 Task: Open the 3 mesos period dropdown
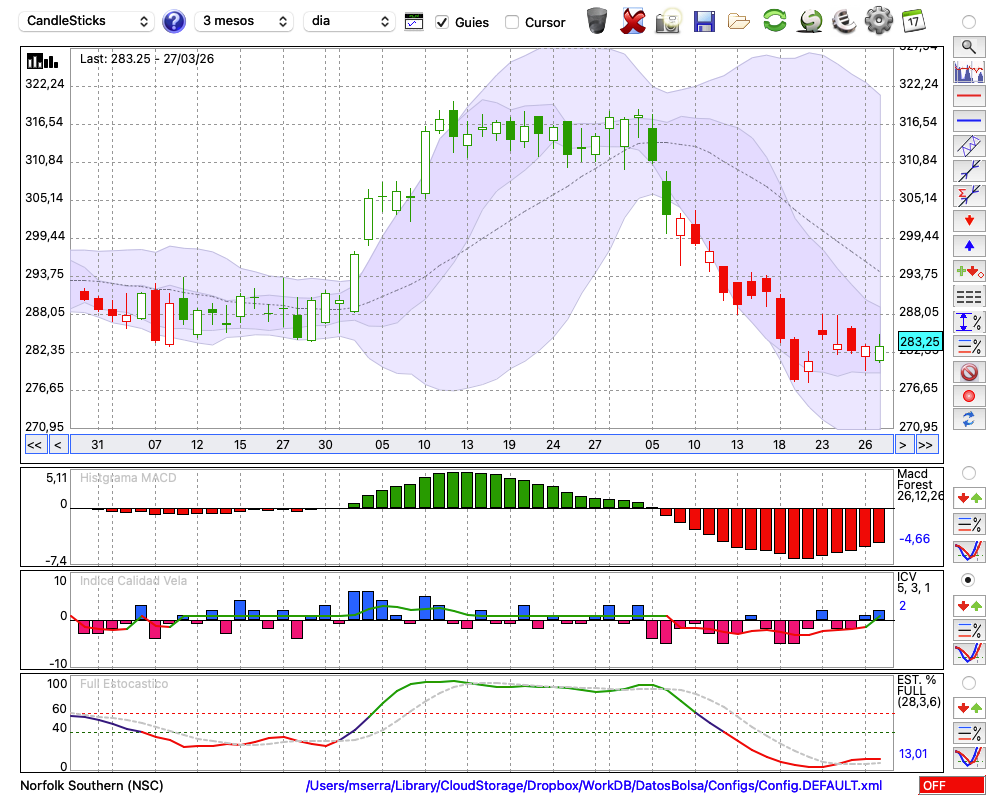coord(245,21)
